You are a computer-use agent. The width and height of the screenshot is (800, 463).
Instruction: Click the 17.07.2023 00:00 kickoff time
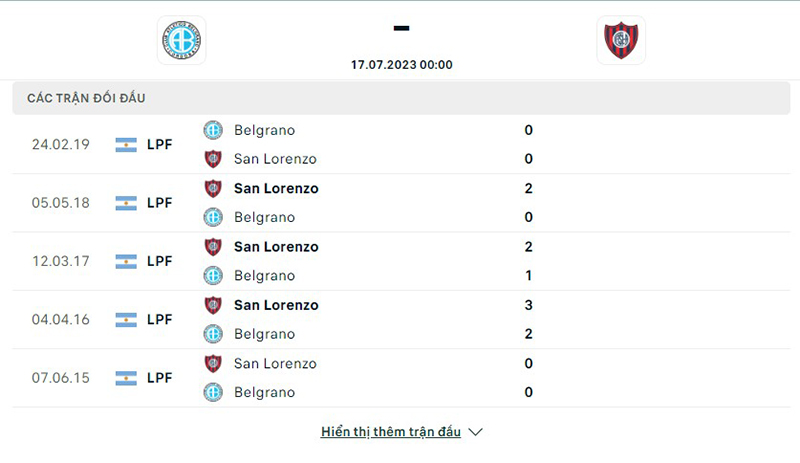click(x=402, y=65)
